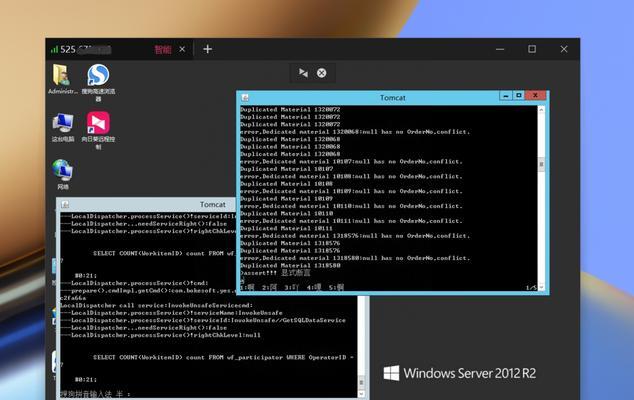
Task: Click the rear Tomcat scrollbar down arrow
Action: (361, 394)
